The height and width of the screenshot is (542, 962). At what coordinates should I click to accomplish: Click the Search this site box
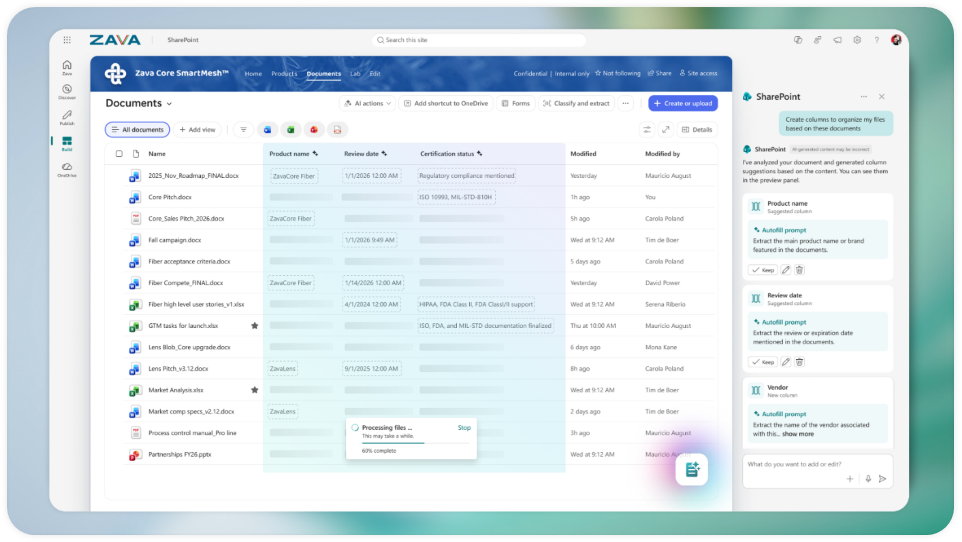point(479,40)
